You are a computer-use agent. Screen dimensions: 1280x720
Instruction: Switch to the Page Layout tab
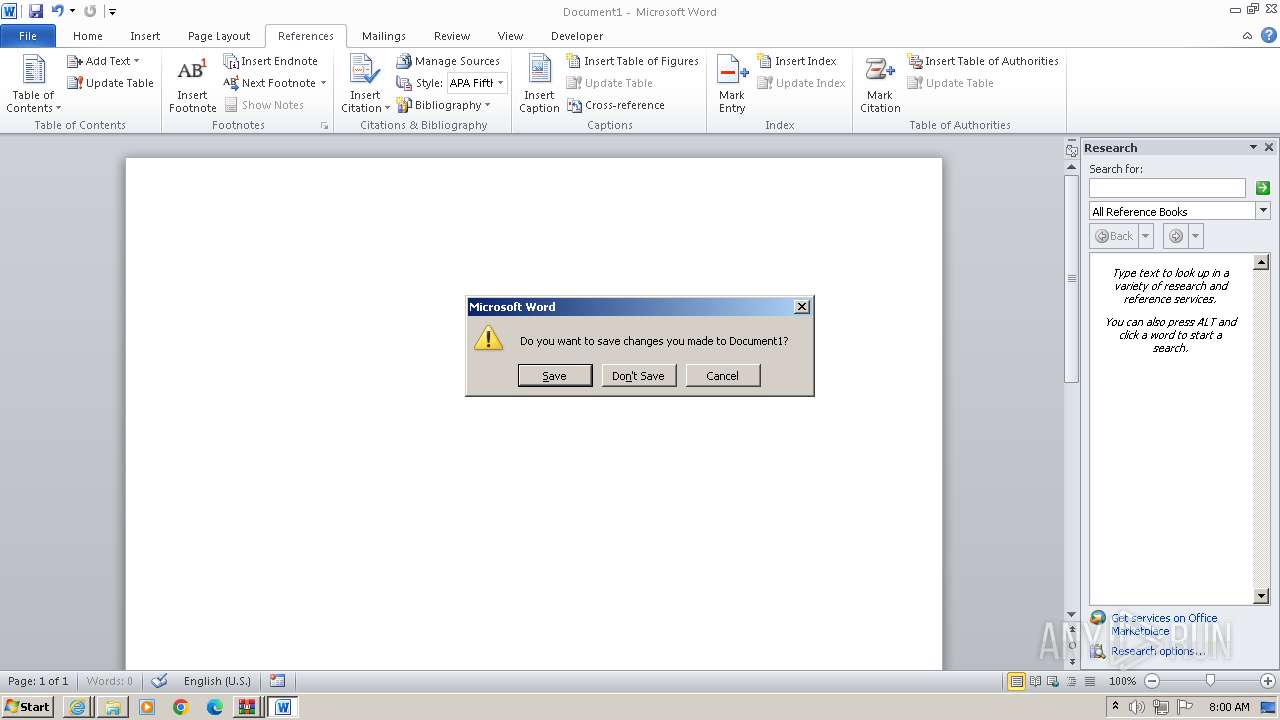(219, 36)
